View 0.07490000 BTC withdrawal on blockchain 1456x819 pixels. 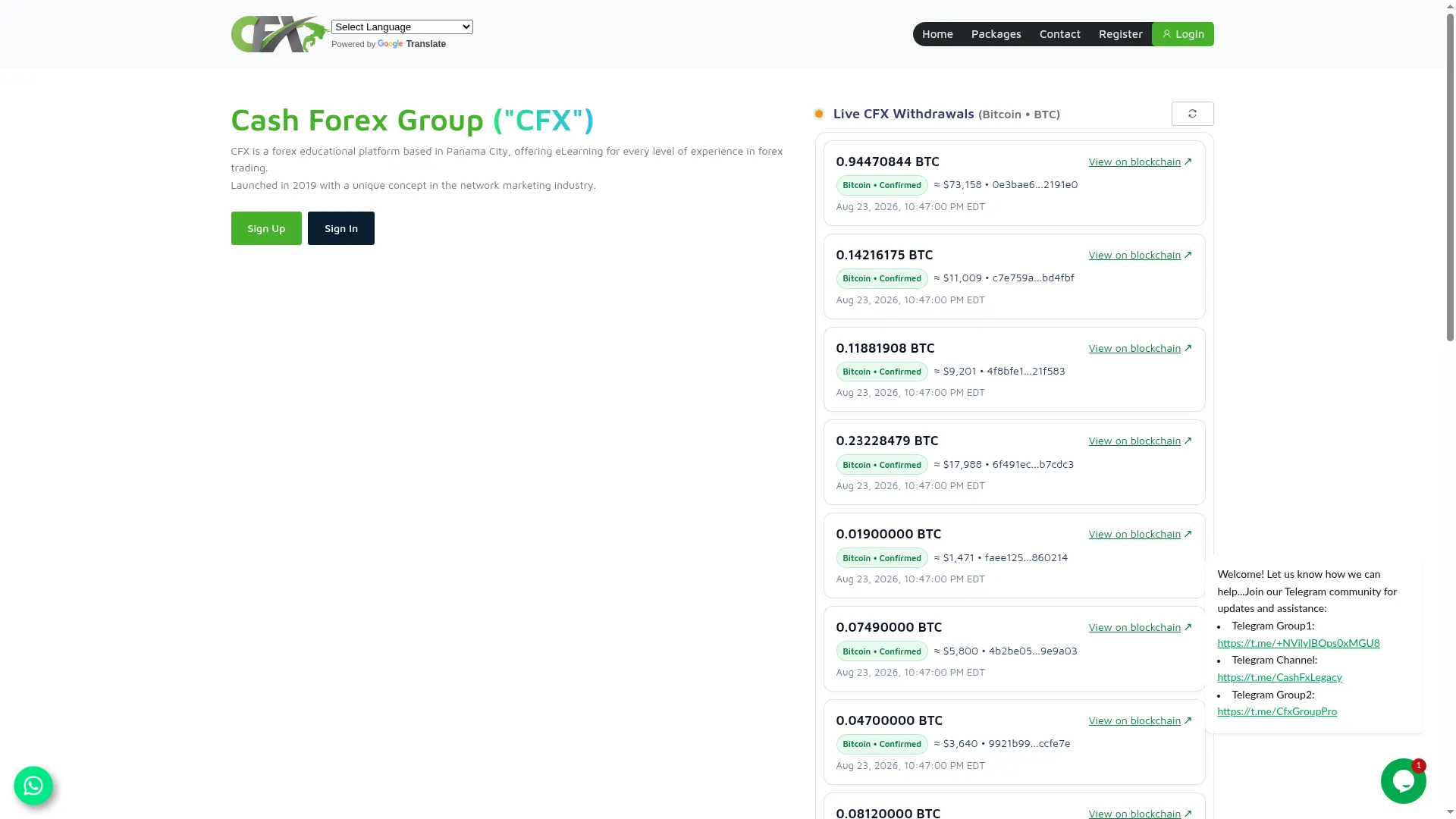point(1140,627)
